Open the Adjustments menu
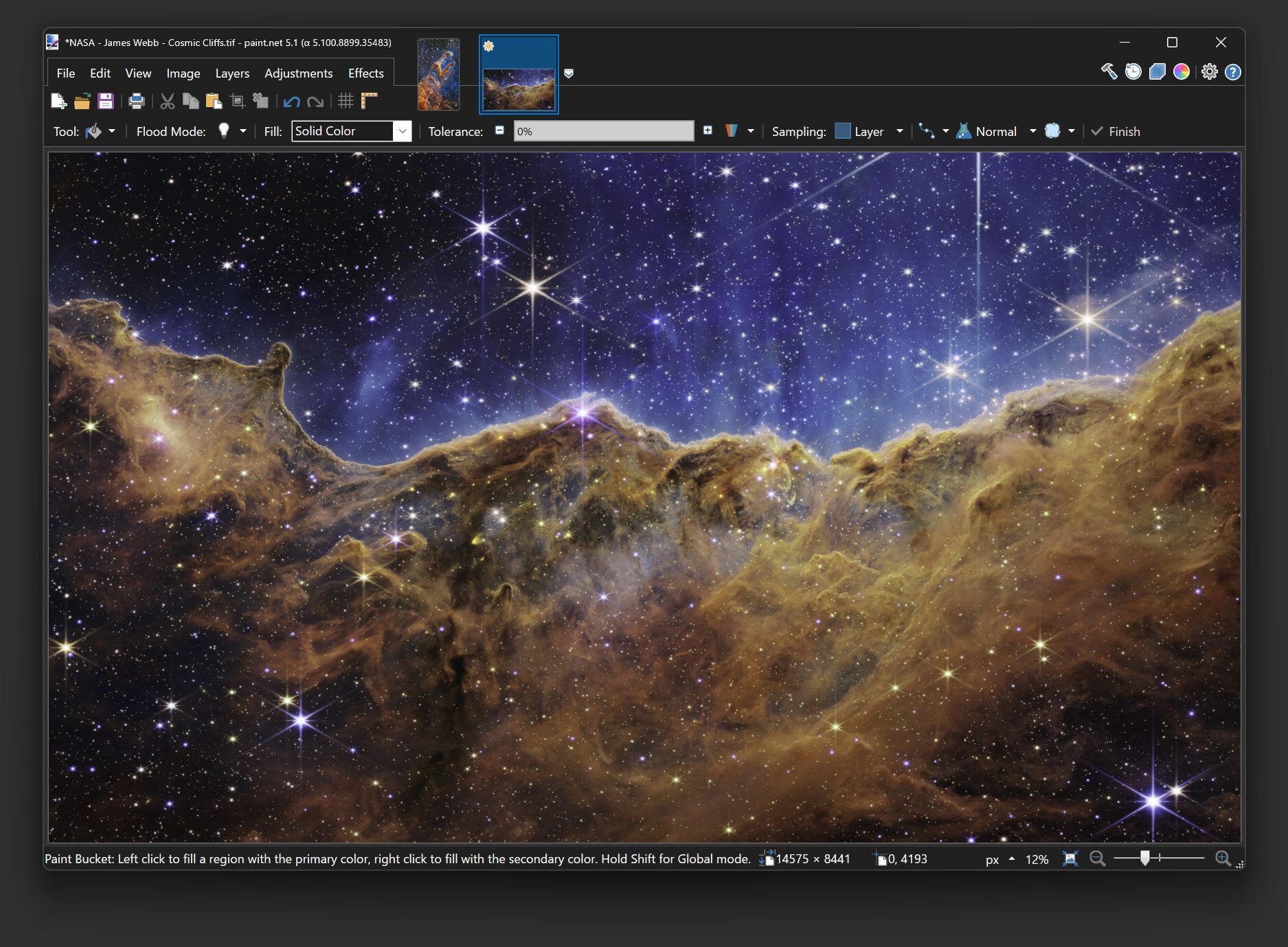 (299, 73)
